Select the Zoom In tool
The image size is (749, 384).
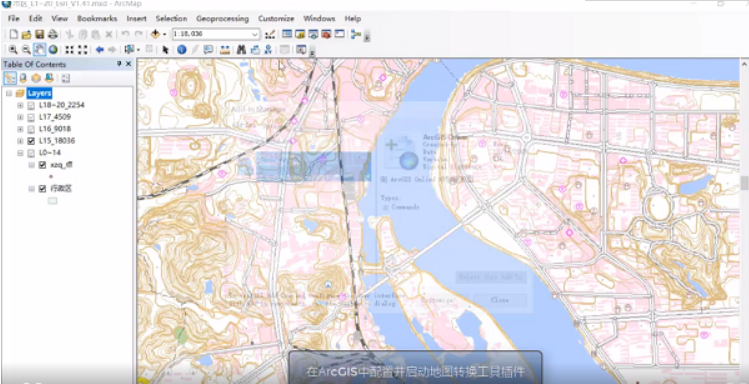[13, 49]
